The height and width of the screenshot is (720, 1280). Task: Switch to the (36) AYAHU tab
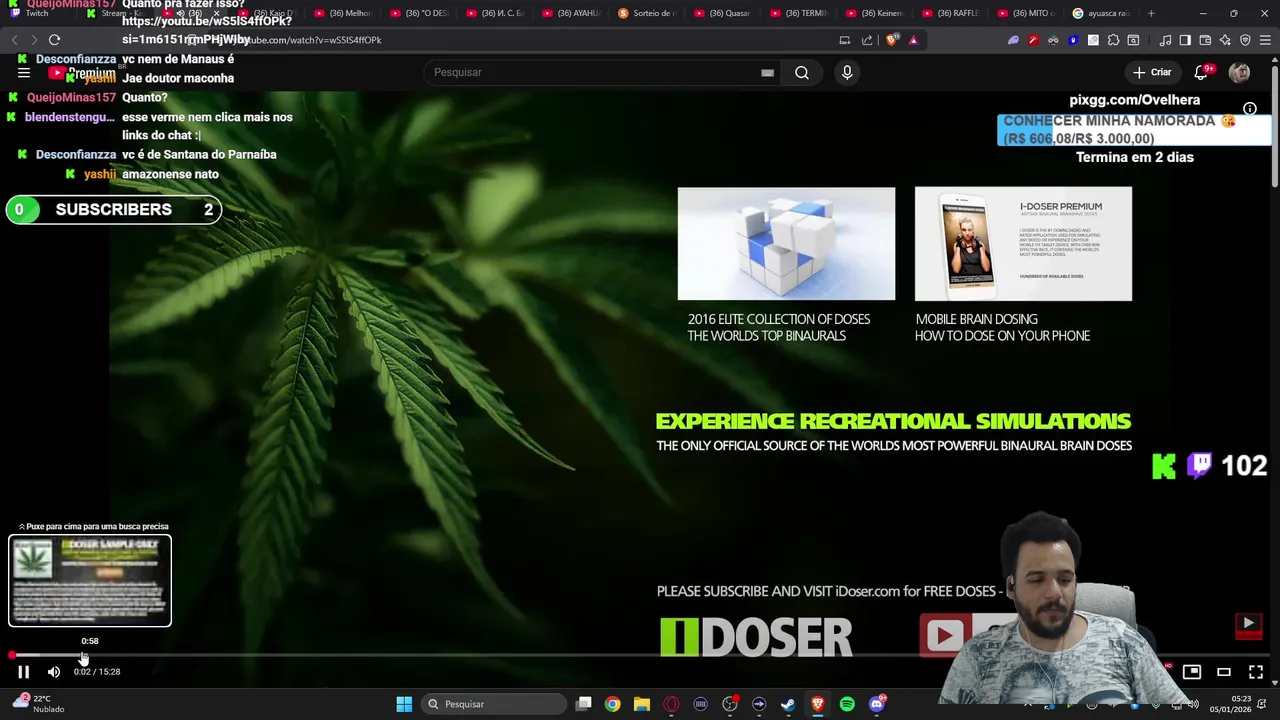pyautogui.click(x=572, y=13)
